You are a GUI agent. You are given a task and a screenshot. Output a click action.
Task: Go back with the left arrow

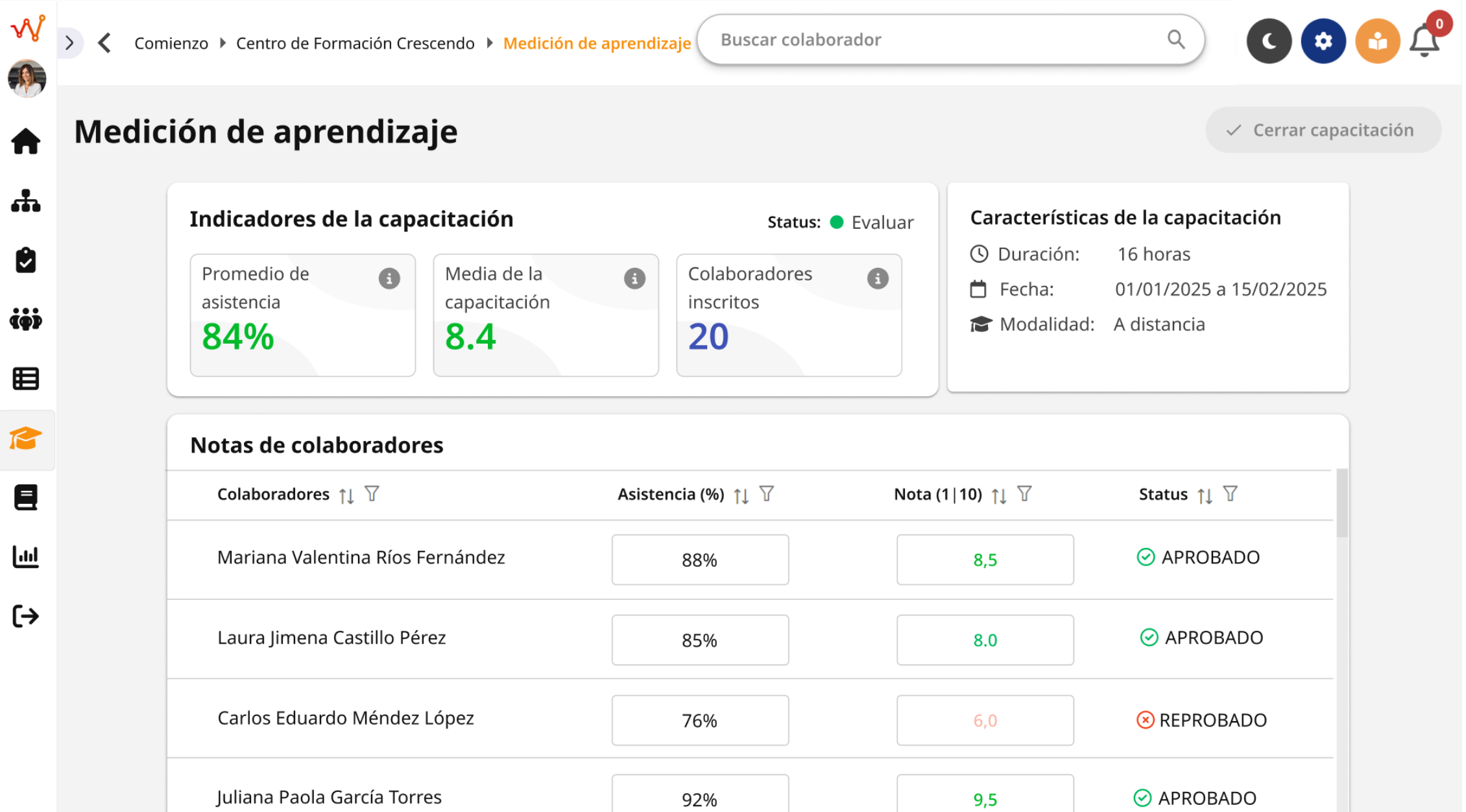point(104,43)
